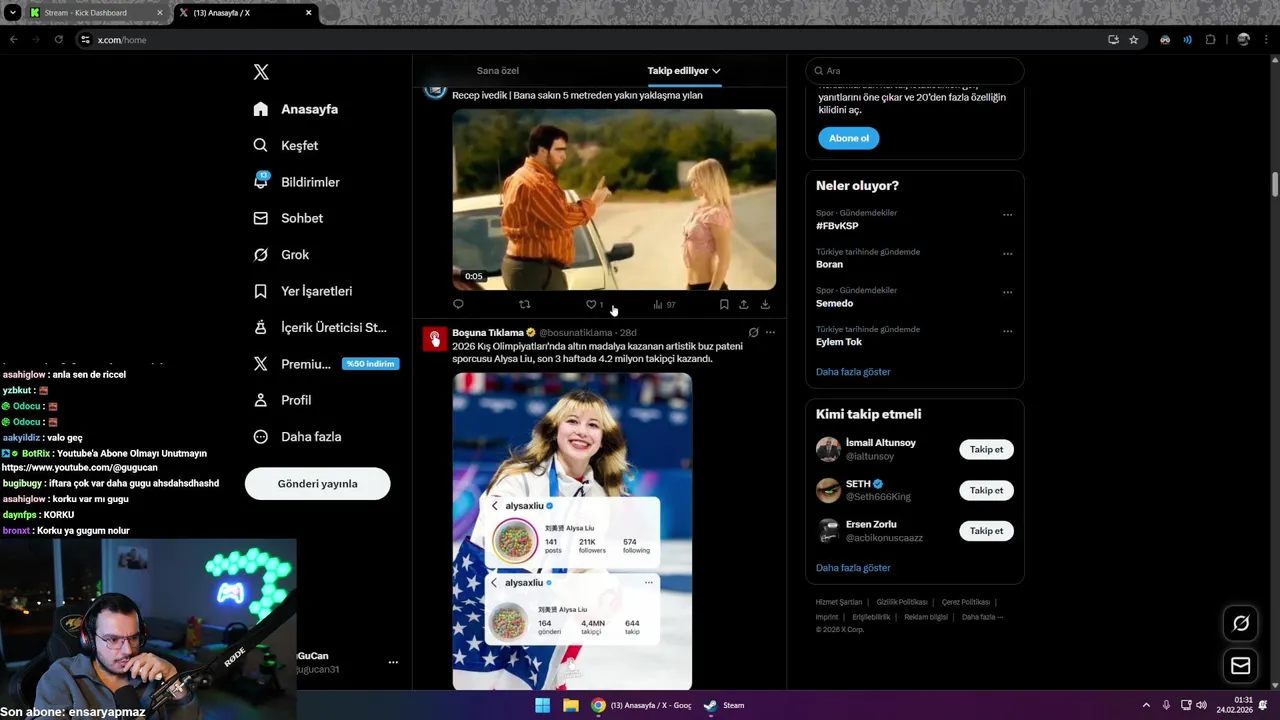
Task: Open Boşuna Tıklama profile name link
Action: (488, 332)
